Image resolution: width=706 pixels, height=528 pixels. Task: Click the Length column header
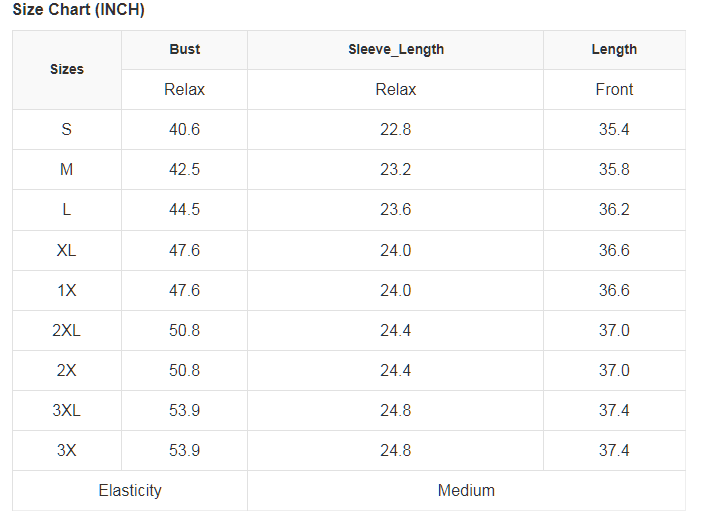pos(614,49)
